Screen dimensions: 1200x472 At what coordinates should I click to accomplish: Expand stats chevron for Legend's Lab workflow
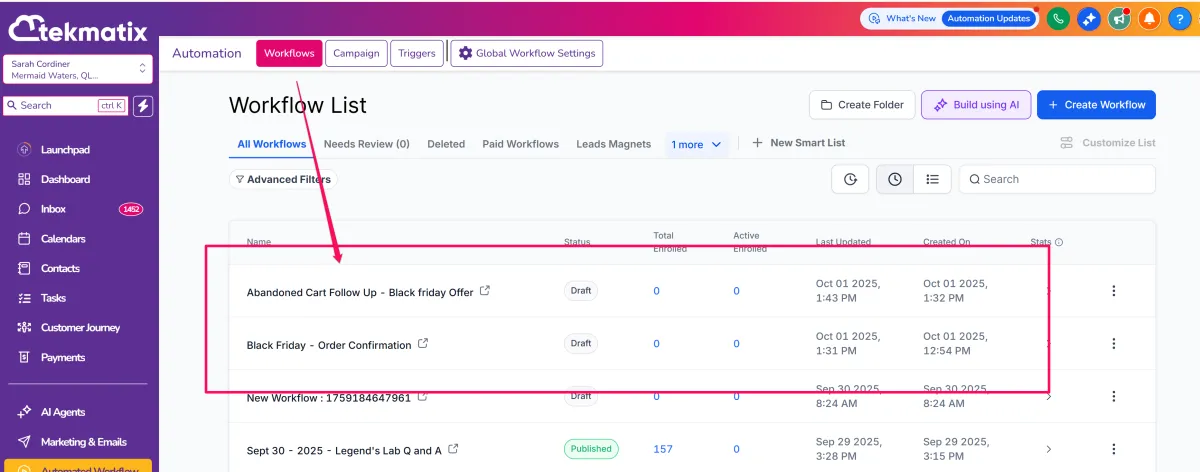tap(1048, 449)
